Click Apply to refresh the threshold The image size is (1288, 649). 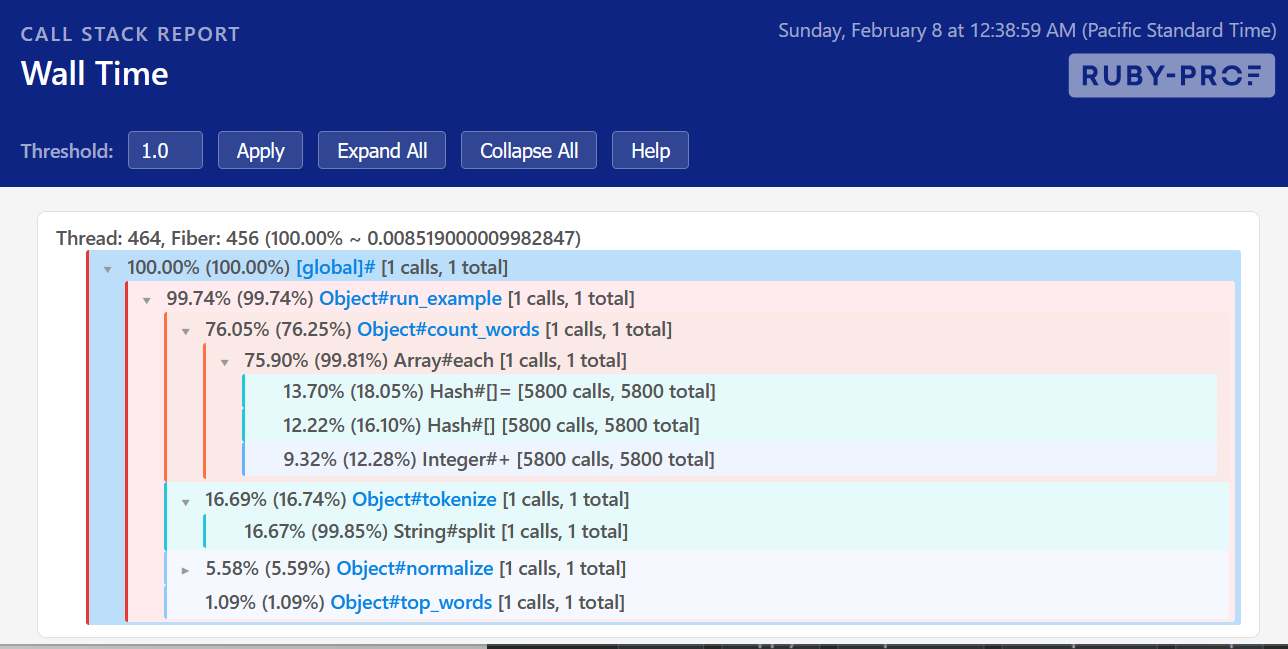point(260,150)
